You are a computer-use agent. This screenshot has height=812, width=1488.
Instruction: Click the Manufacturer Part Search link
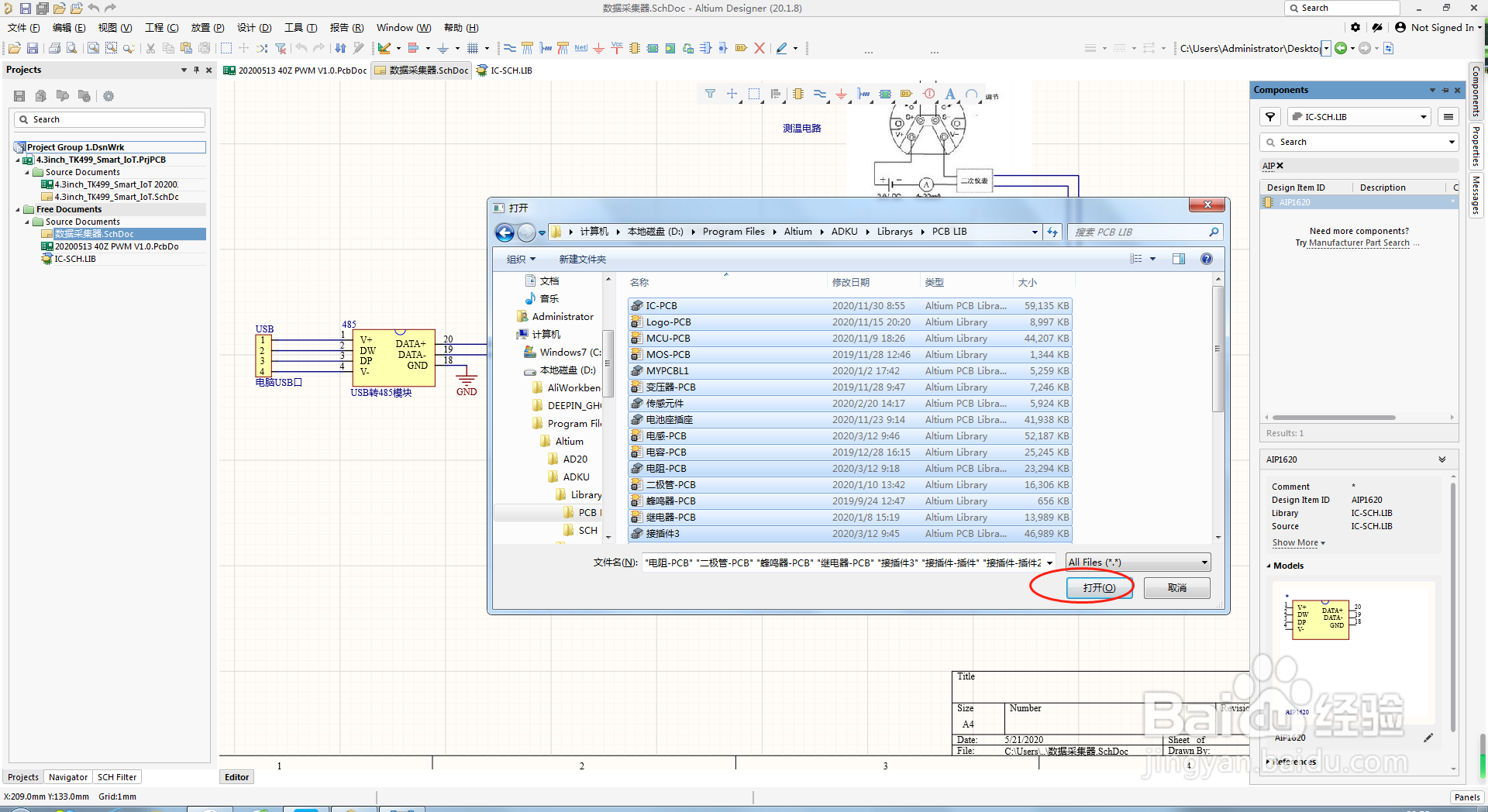click(x=1359, y=243)
